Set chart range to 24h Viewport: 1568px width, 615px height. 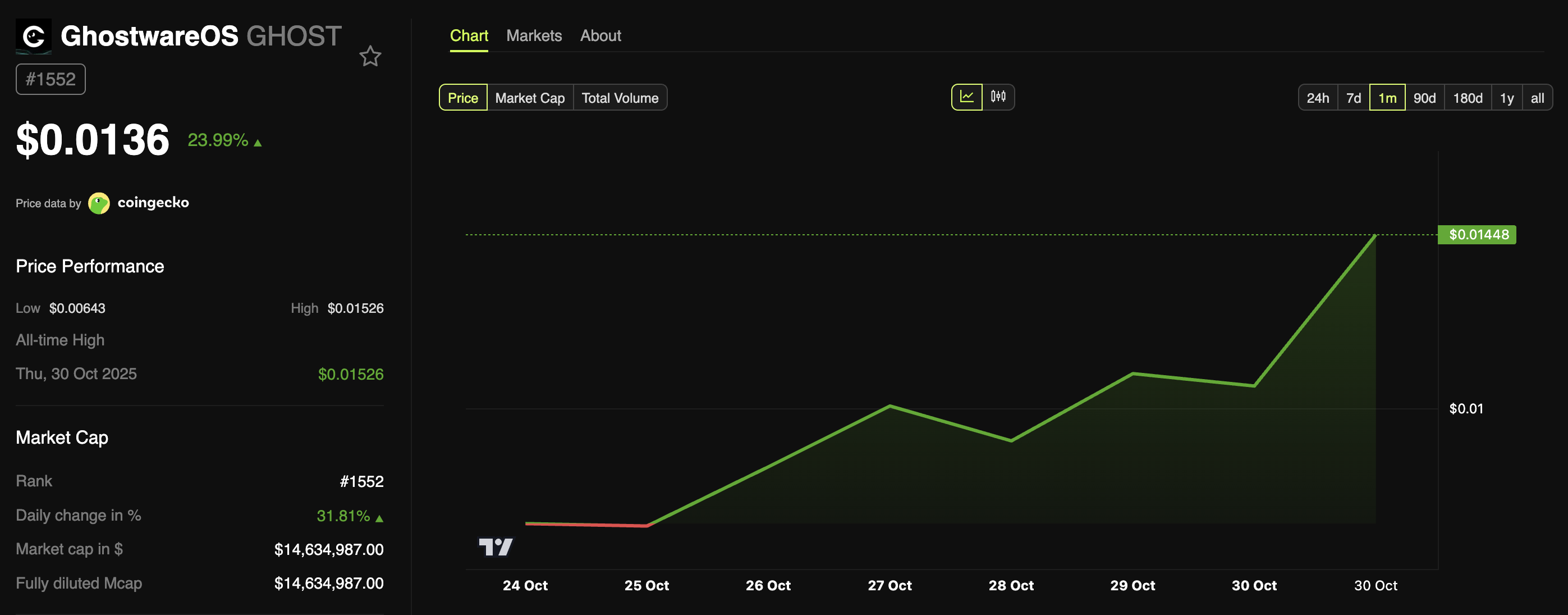[x=1318, y=97]
